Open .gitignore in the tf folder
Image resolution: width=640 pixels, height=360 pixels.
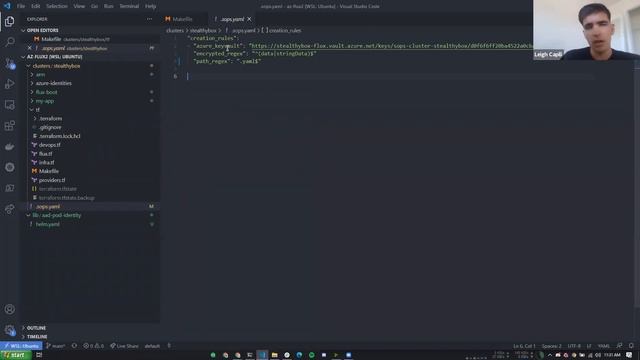[x=50, y=127]
